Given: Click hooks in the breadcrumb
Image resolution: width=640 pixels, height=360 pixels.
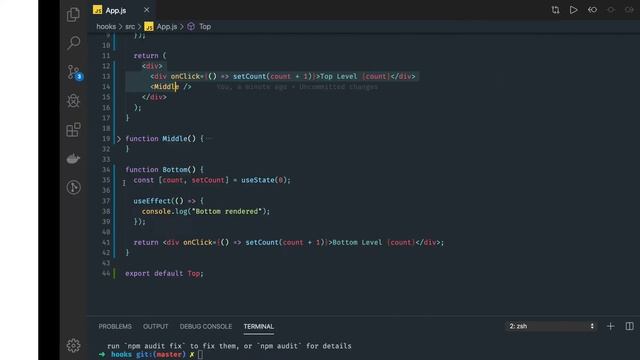Looking at the screenshot, I should [x=106, y=27].
